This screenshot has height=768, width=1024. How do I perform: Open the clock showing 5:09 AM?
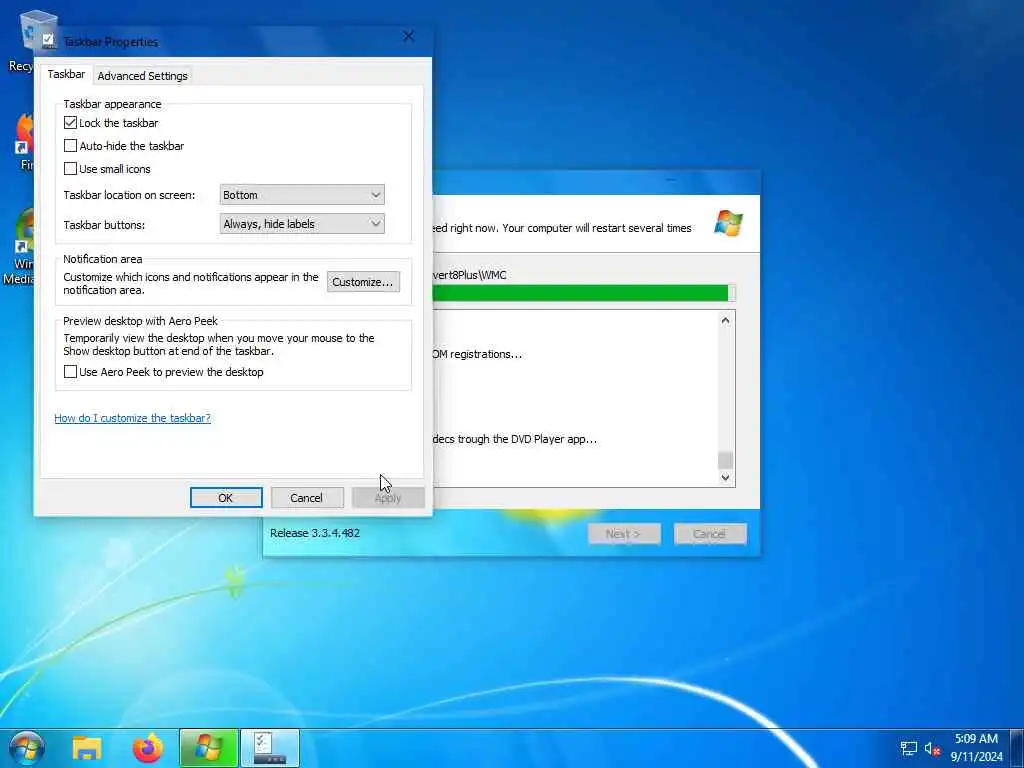[976, 748]
